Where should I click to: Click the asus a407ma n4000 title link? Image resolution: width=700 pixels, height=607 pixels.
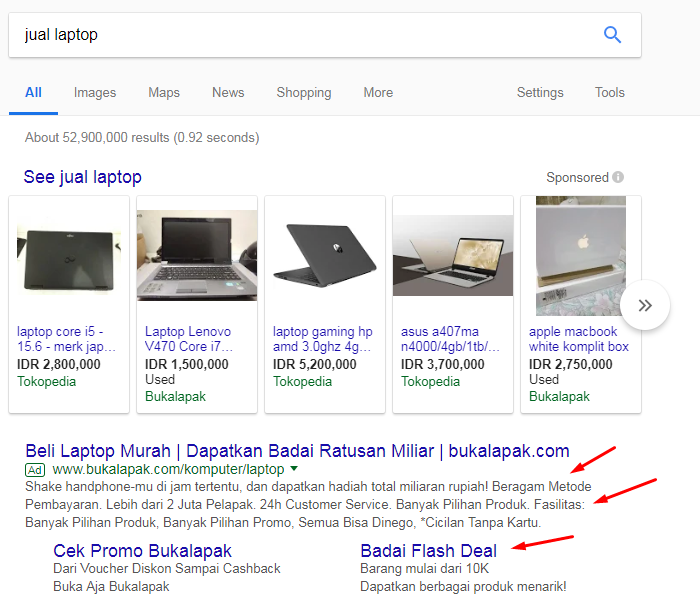pos(450,339)
